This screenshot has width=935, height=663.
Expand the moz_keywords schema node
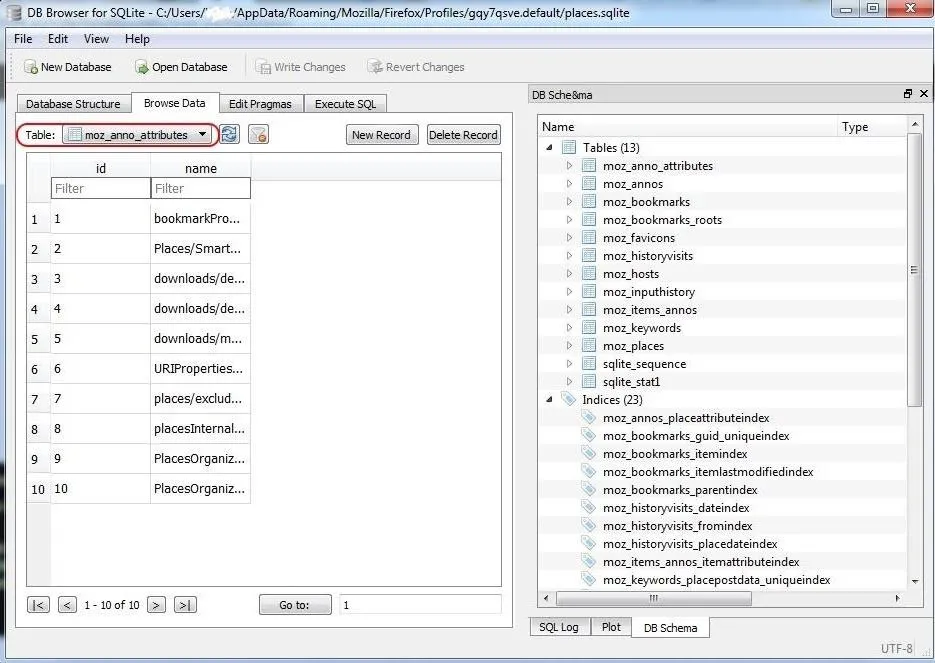click(569, 327)
